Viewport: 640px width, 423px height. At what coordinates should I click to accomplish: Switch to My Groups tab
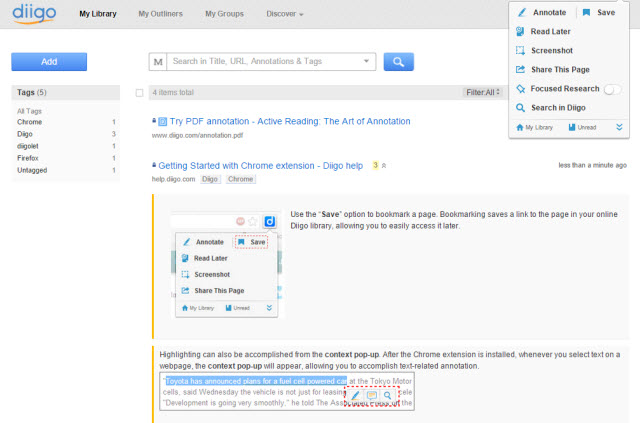pos(224,14)
